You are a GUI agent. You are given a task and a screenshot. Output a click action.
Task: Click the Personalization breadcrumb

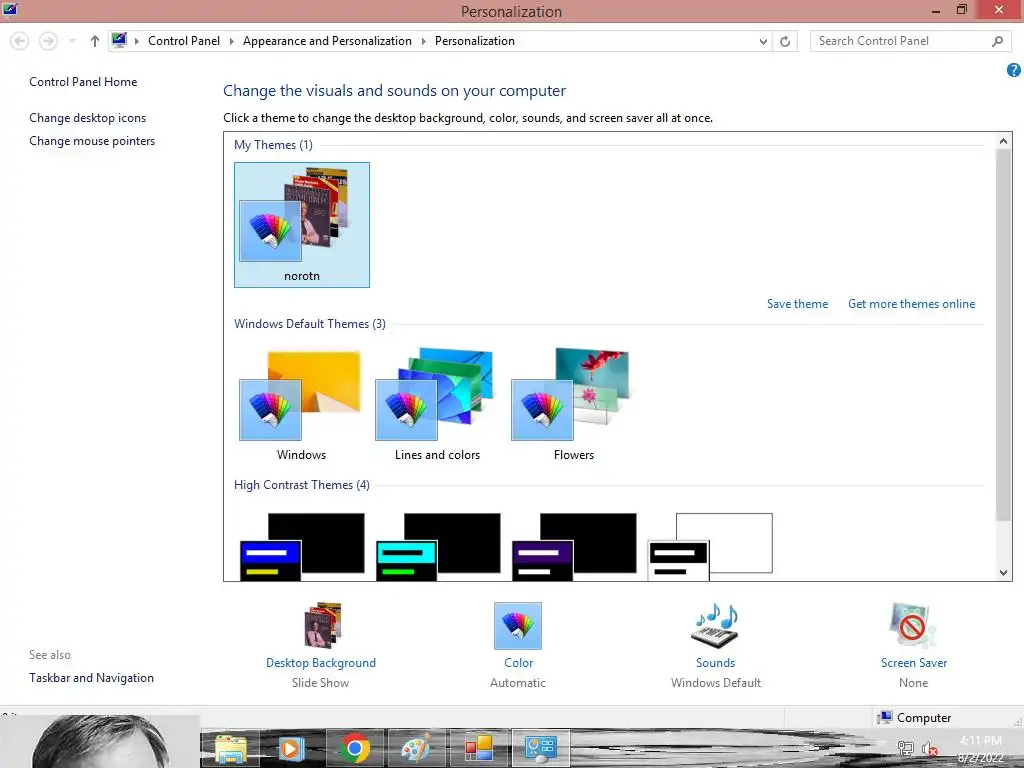475,40
